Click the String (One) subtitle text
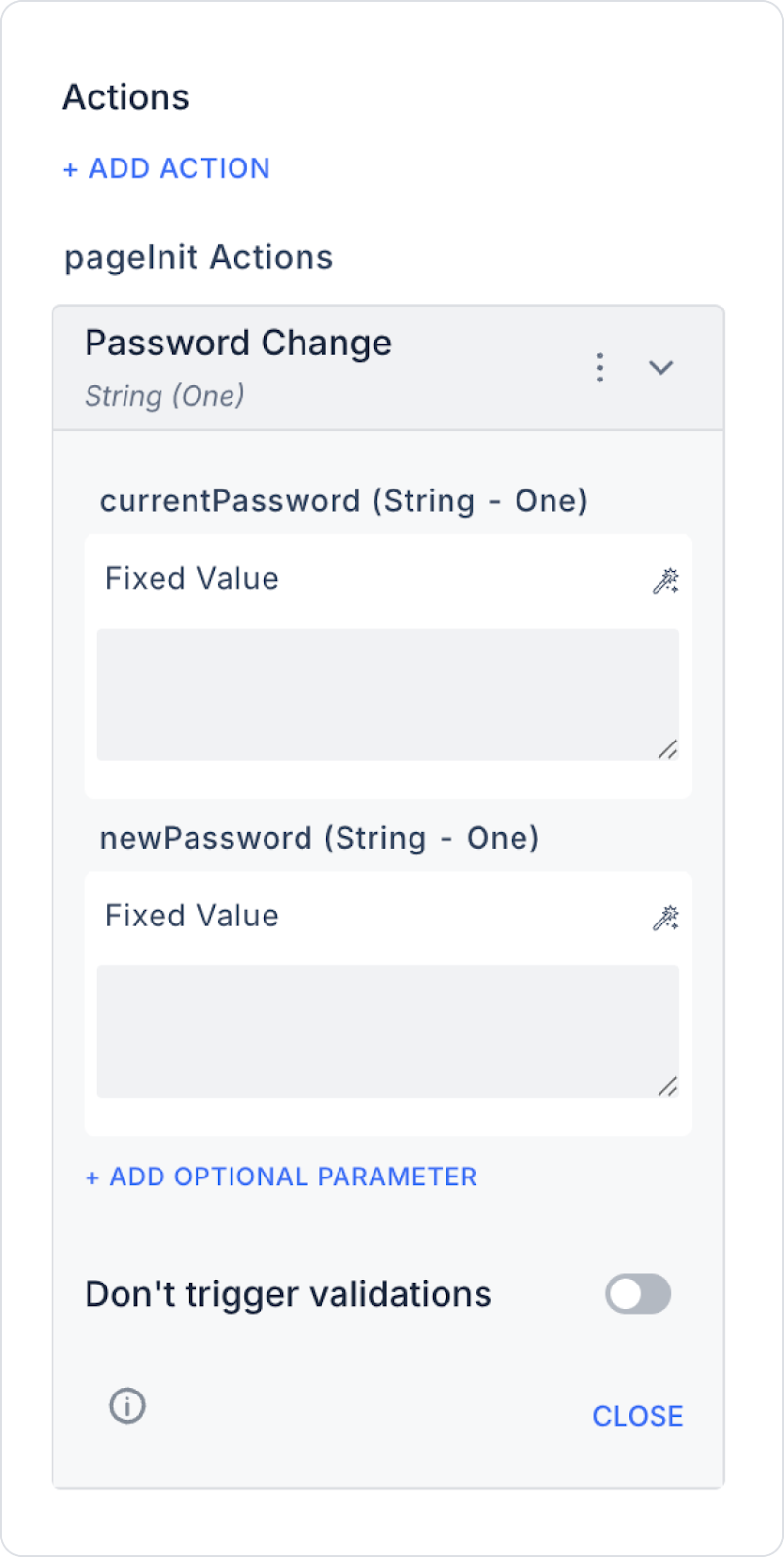Screen dimensions: 784x1557 click(x=164, y=396)
